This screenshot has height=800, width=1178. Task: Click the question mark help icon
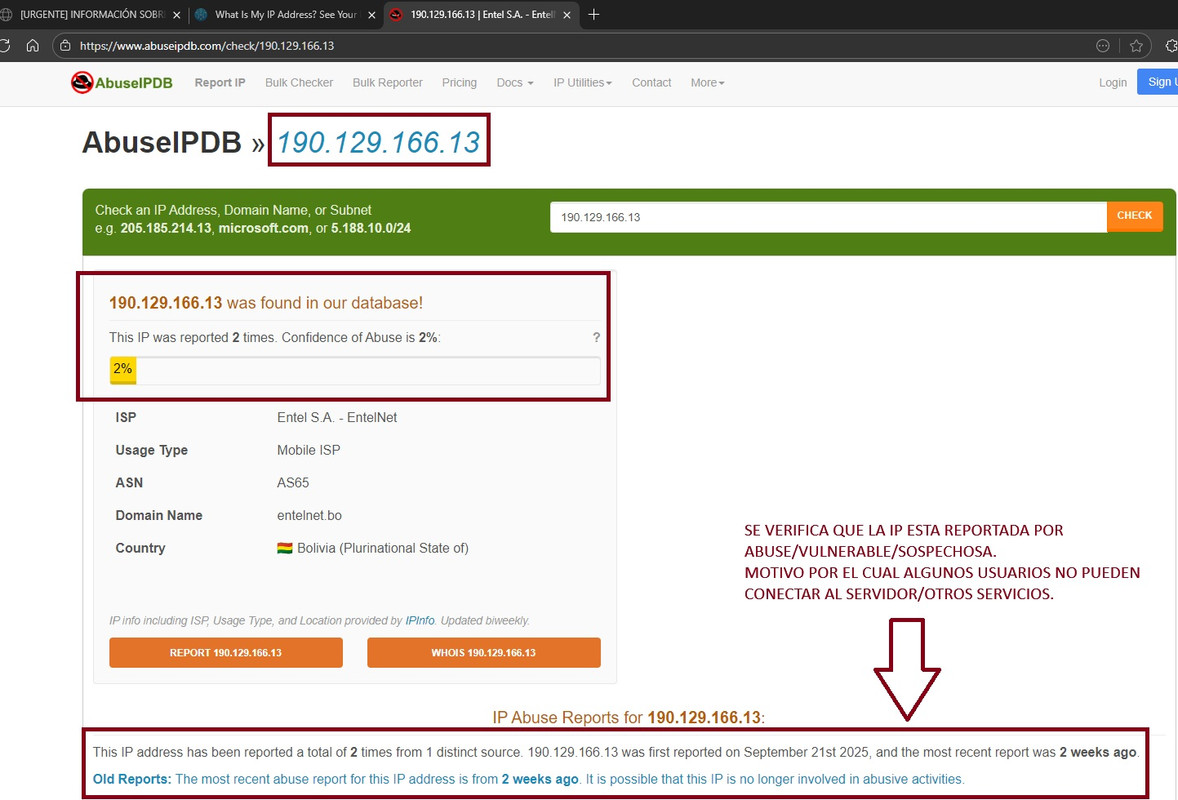pyautogui.click(x=597, y=337)
